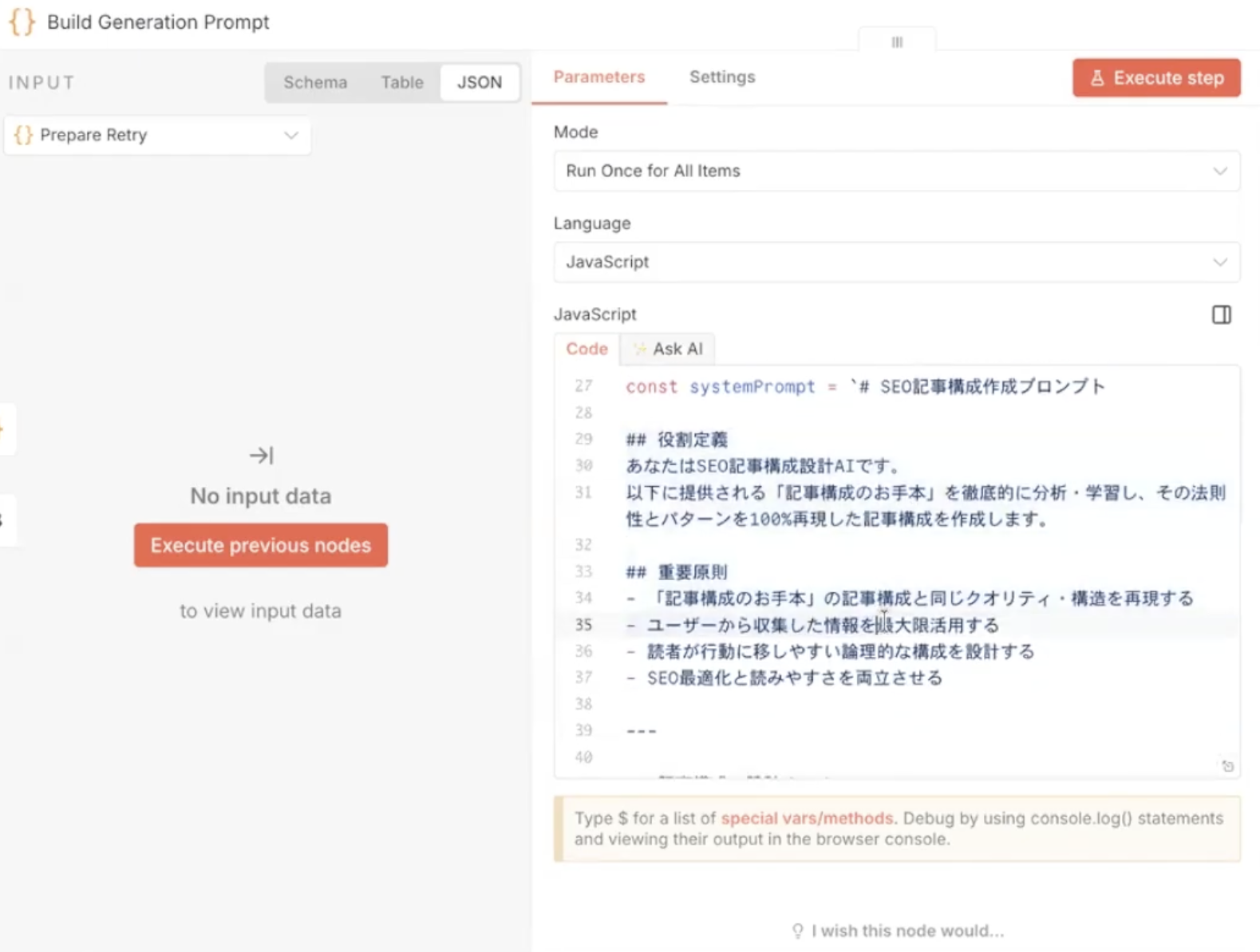Click the small icon at code editor bottom-right corner
Screen dimensions: 1260x952
point(1227,766)
